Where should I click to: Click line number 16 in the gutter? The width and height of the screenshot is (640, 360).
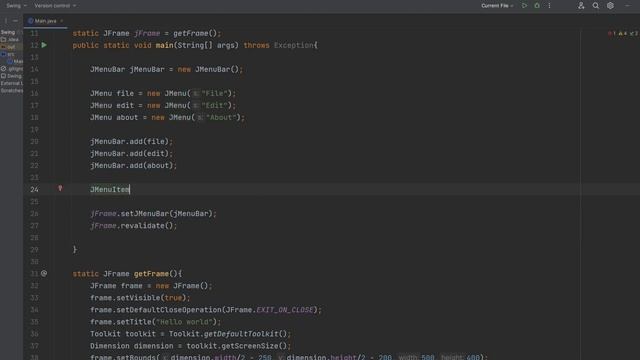click(x=34, y=93)
